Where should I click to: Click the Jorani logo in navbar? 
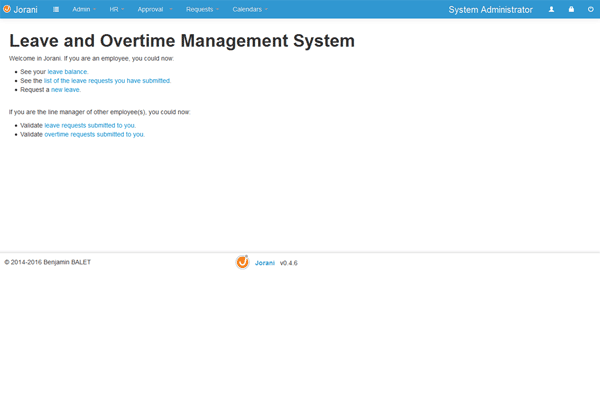point(7,9)
